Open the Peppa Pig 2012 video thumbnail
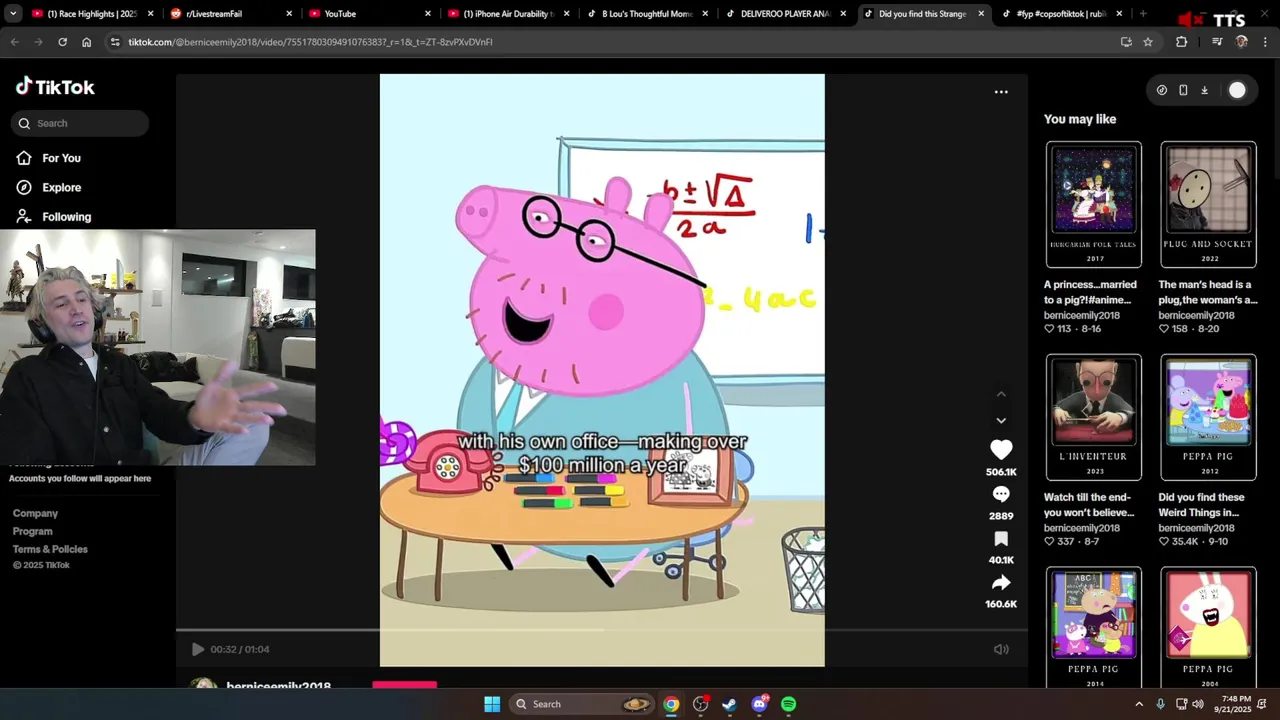This screenshot has height=720, width=1280. click(x=1208, y=417)
